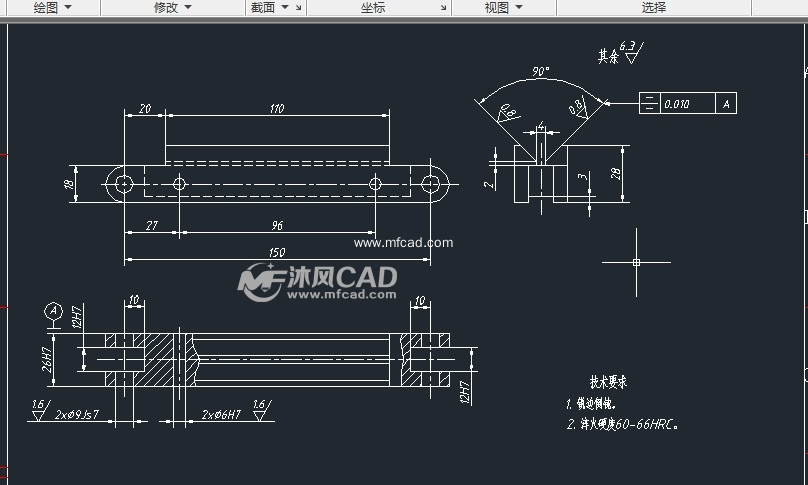Image resolution: width=808 pixels, height=485 pixels.
Task: Click the 沐风CAD watermark logo
Action: point(318,280)
